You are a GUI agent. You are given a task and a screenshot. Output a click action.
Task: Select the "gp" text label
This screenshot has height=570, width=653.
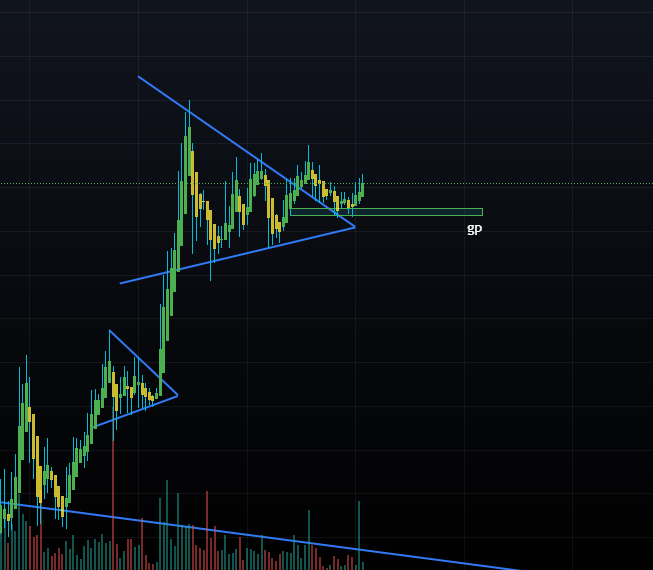click(474, 229)
